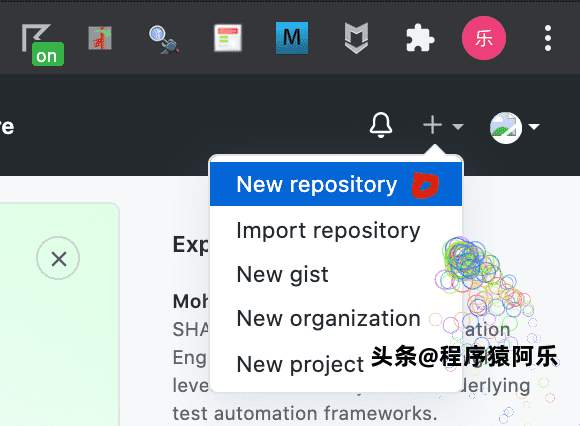Expand the arrow next to plus icon
580x426 pixels.
pyautogui.click(x=458, y=127)
